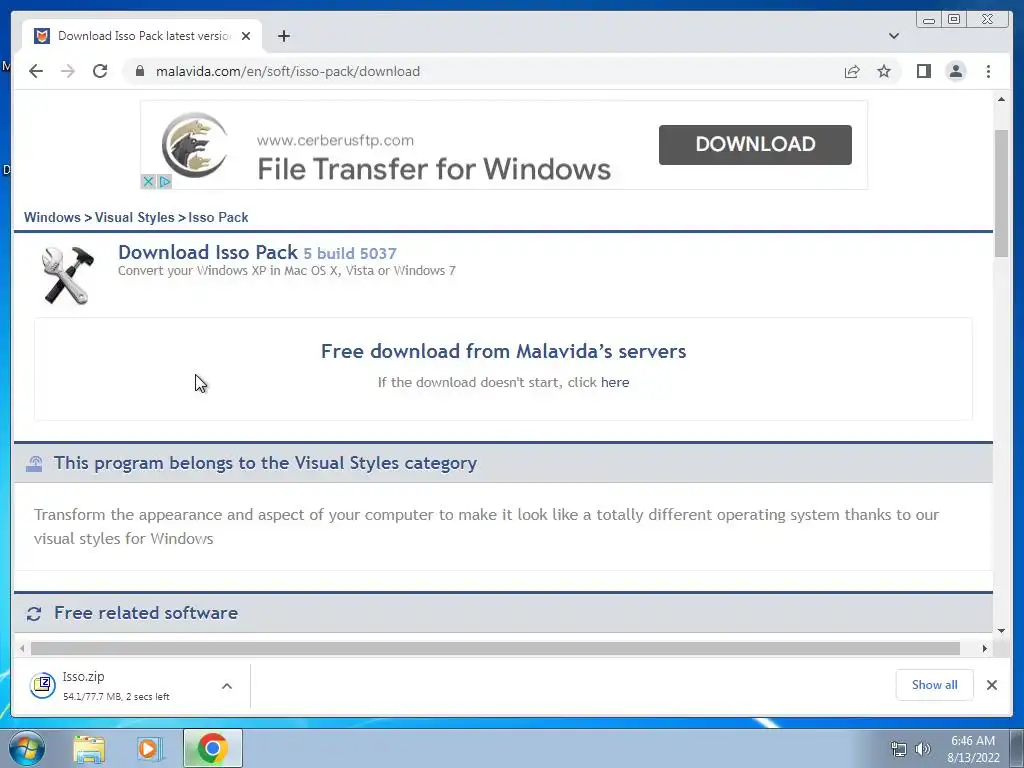1024x768 pixels.
Task: Click Isso.zip download progress icon
Action: 42,685
